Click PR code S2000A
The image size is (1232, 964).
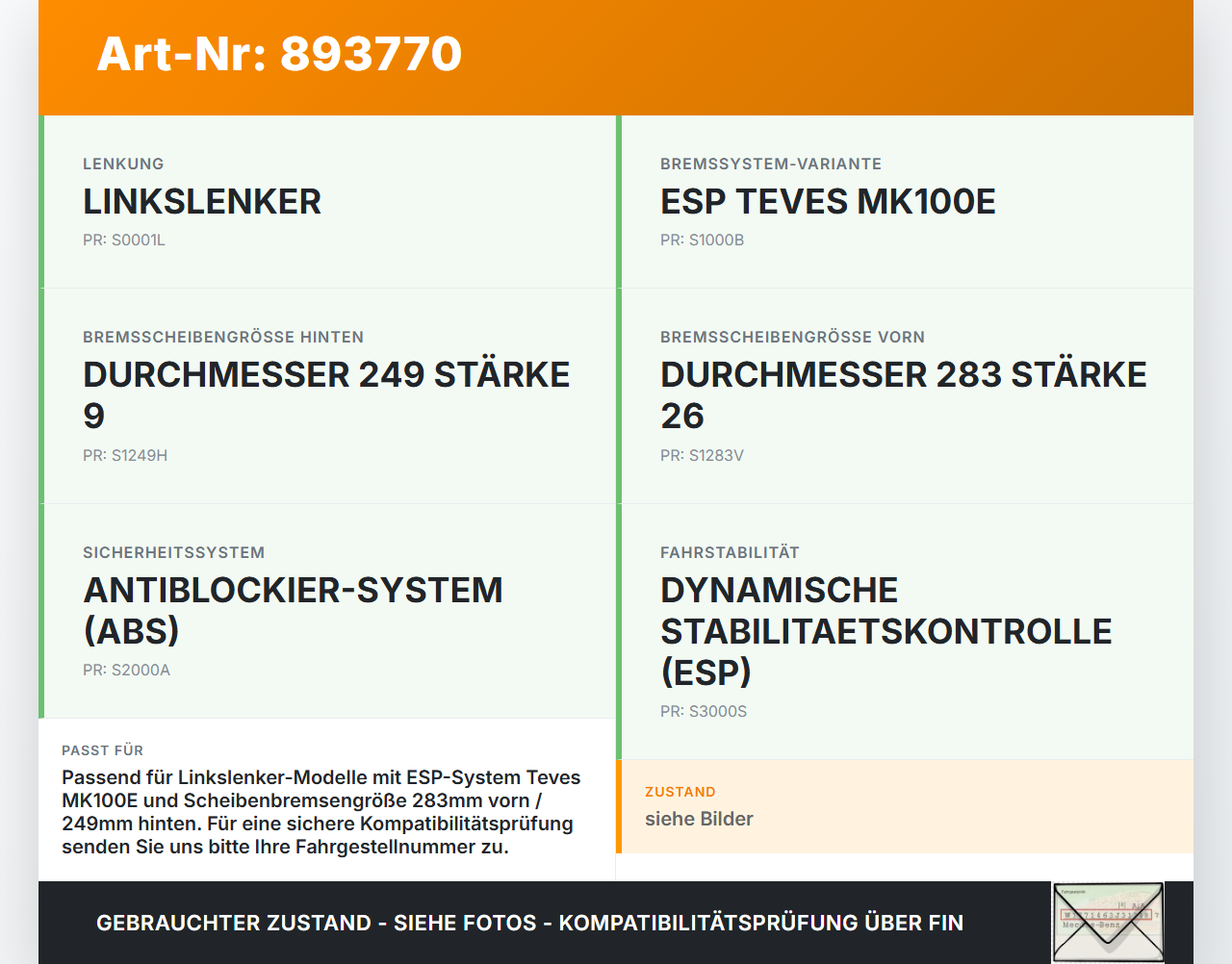[126, 671]
